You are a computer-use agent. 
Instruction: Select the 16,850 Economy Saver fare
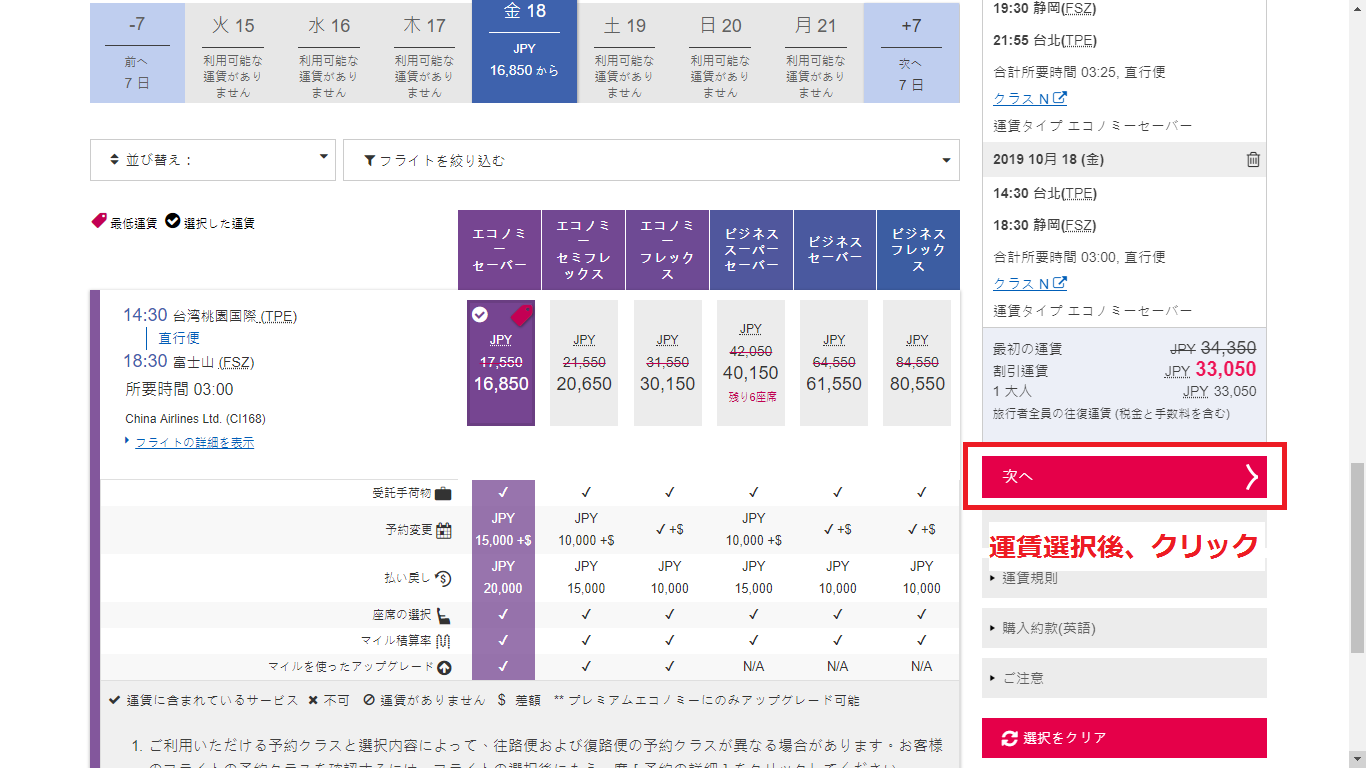(x=501, y=363)
